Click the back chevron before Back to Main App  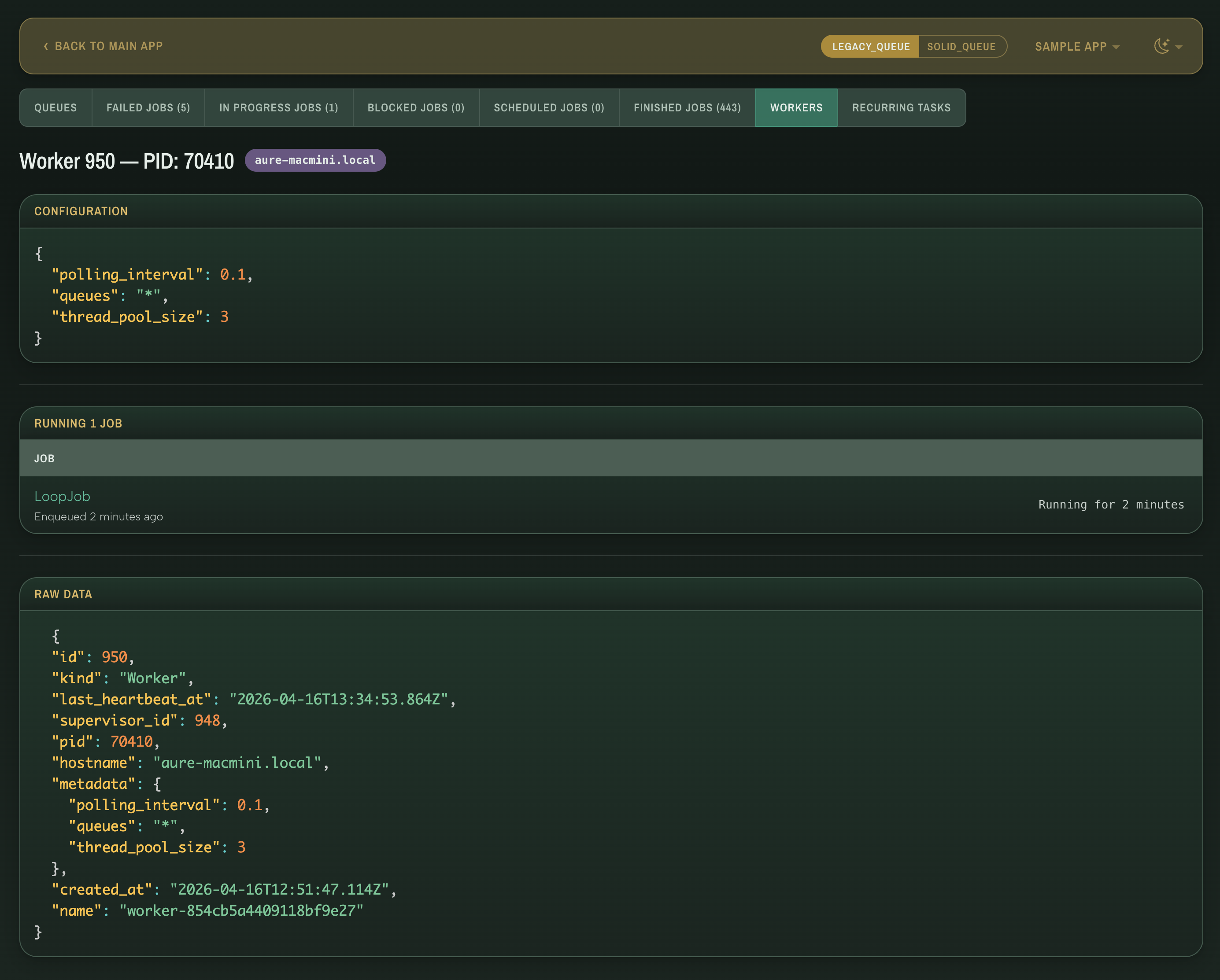tap(45, 46)
